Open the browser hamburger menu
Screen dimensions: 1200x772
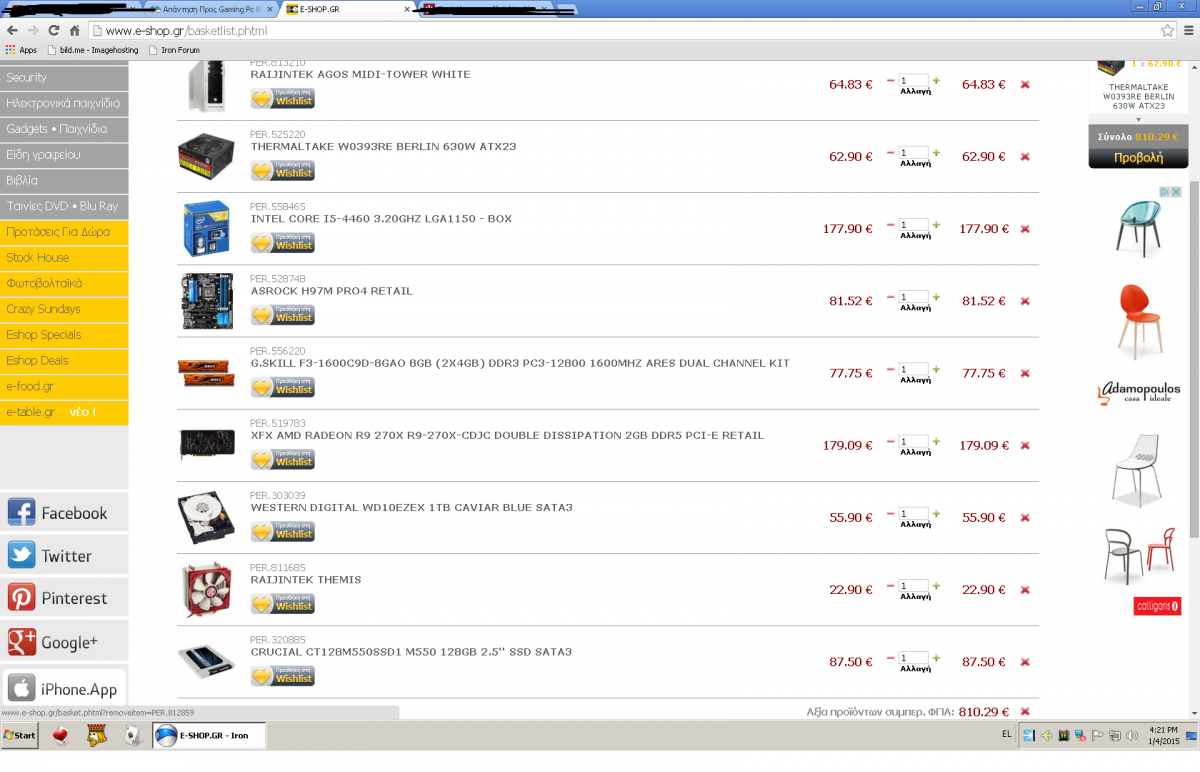coord(1187,31)
